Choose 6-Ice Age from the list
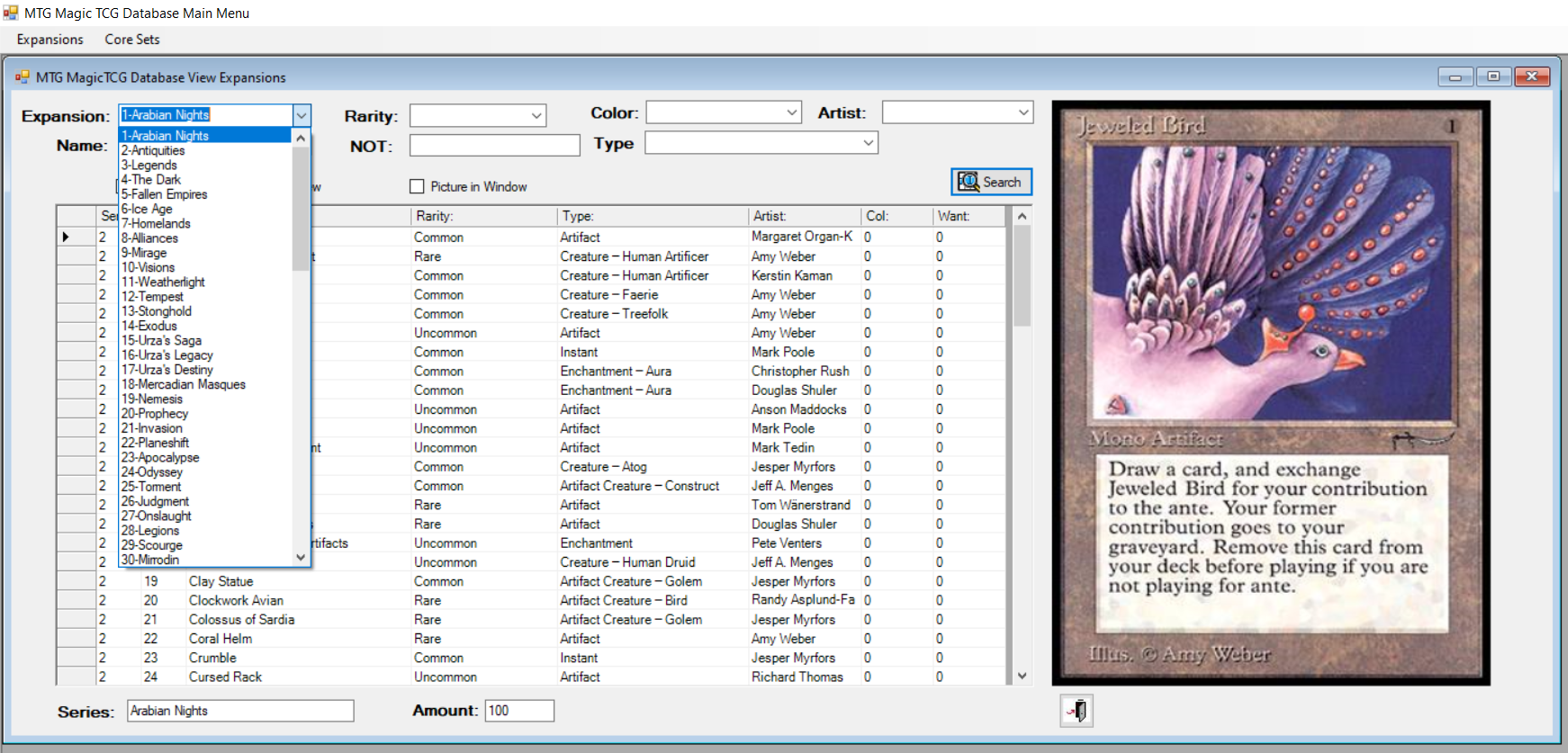Viewport: 1568px width, 753px height. pos(206,209)
